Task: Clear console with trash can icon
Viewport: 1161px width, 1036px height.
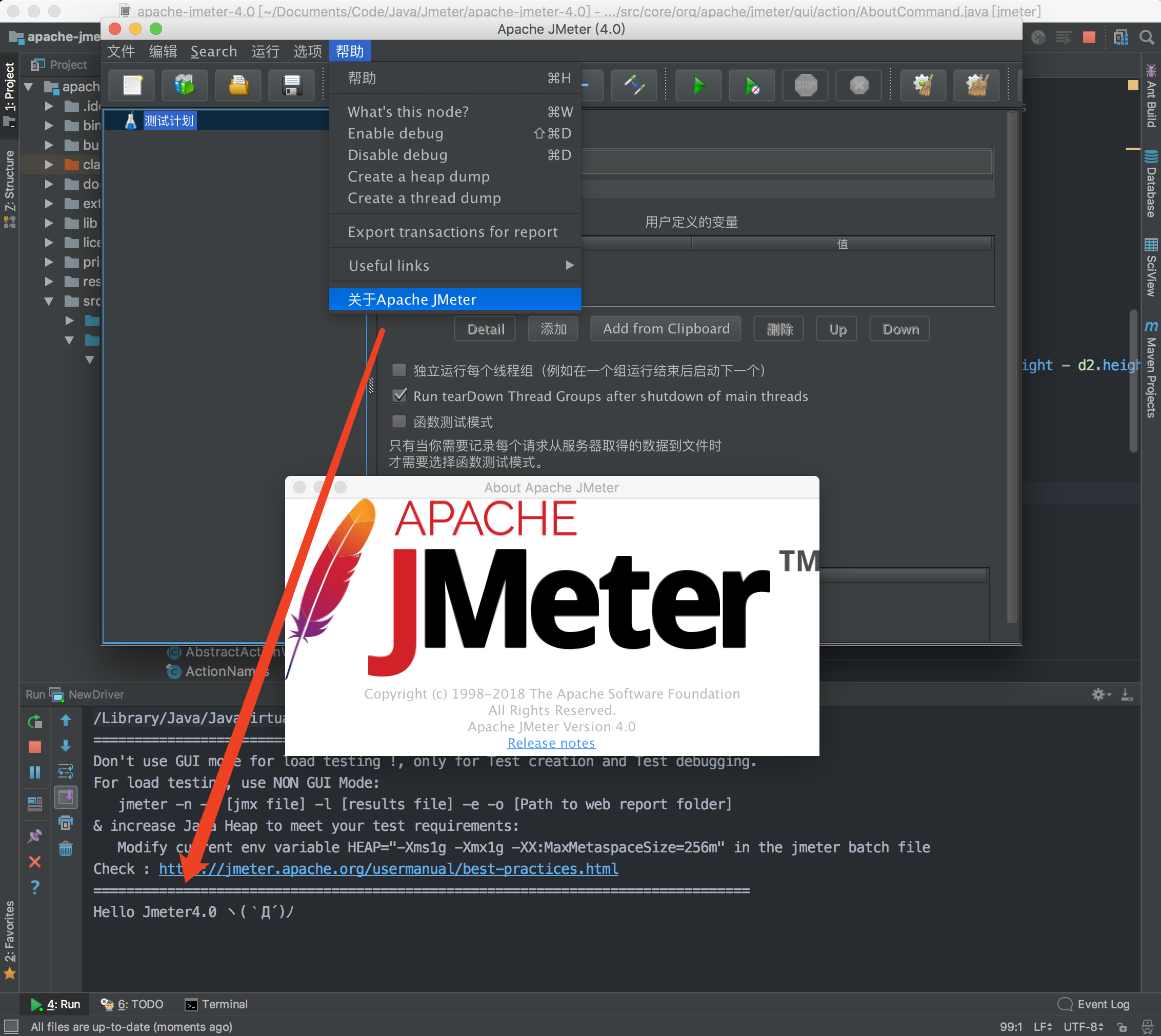Action: pos(66,849)
